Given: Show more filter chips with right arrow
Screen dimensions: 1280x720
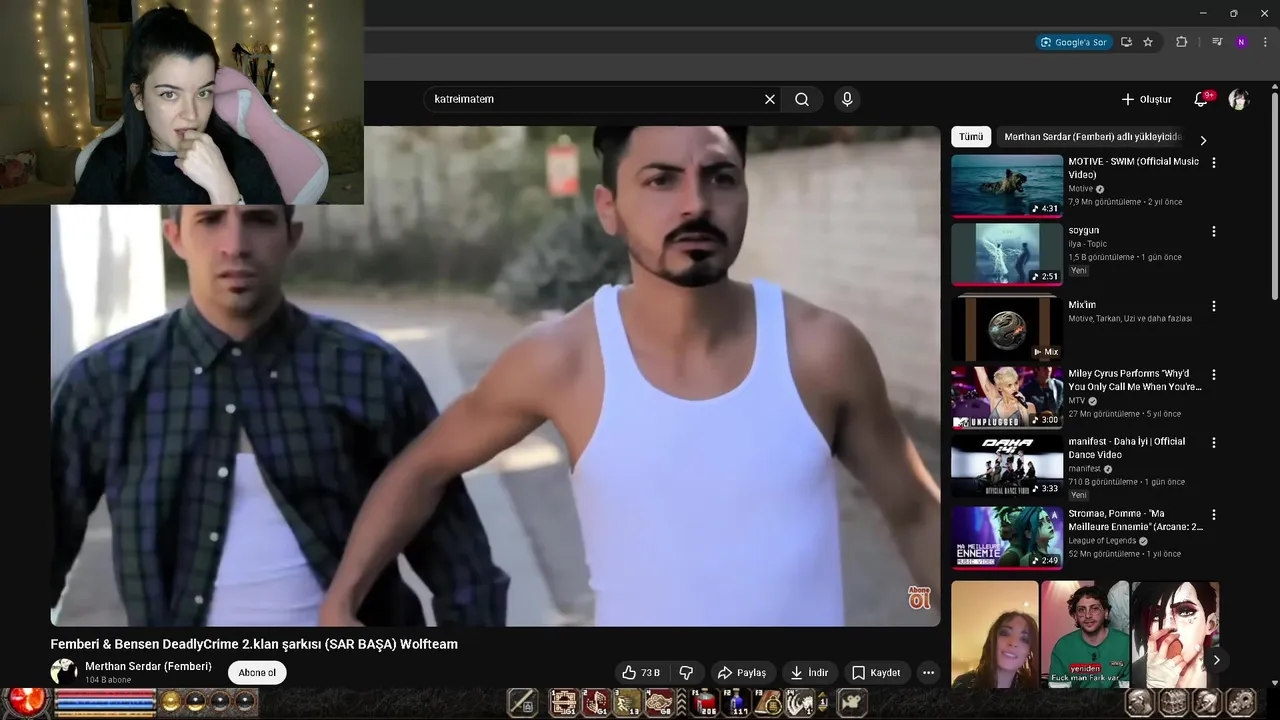Looking at the screenshot, I should coord(1203,140).
